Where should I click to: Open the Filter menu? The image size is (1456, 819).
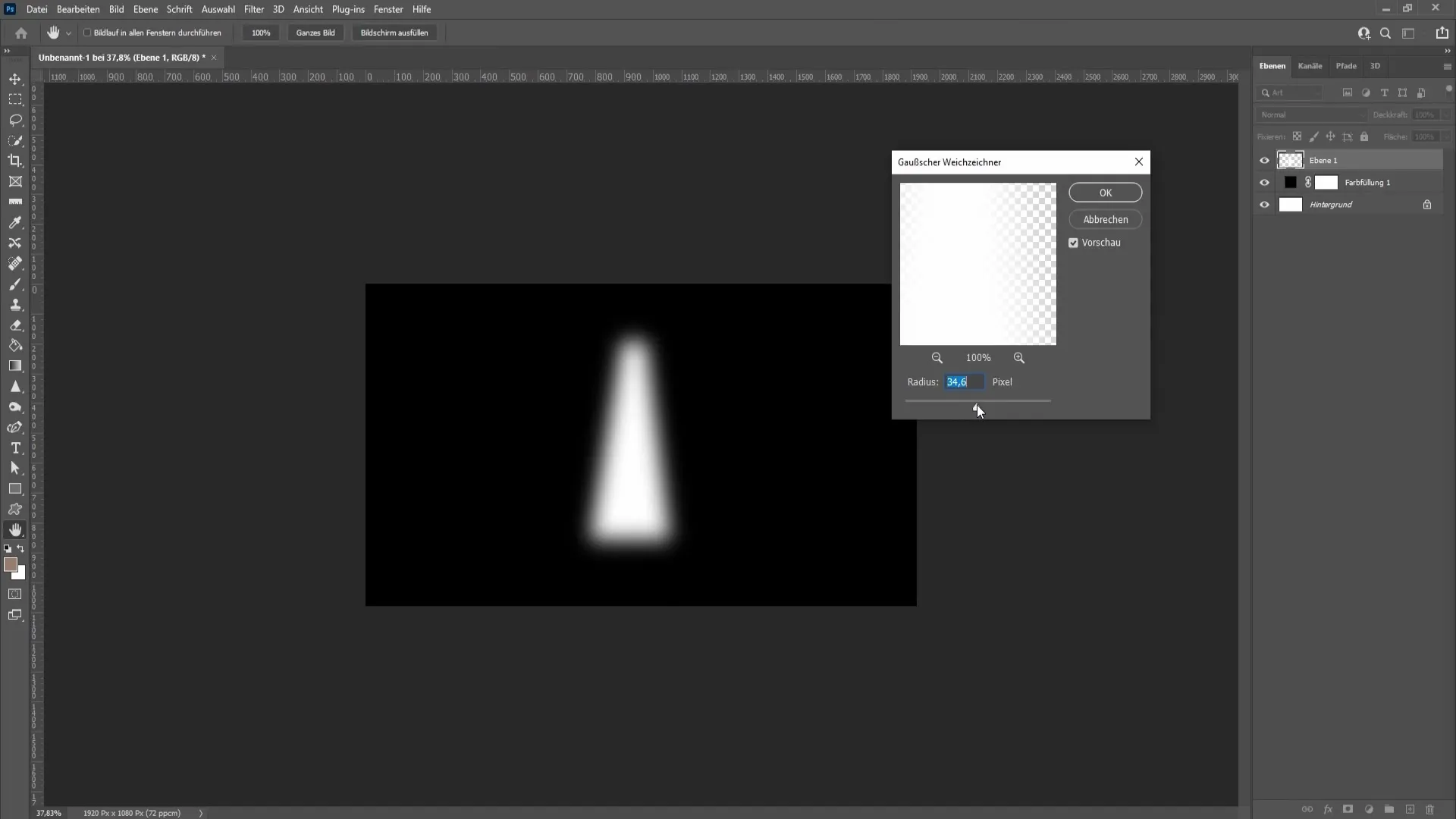[x=253, y=9]
